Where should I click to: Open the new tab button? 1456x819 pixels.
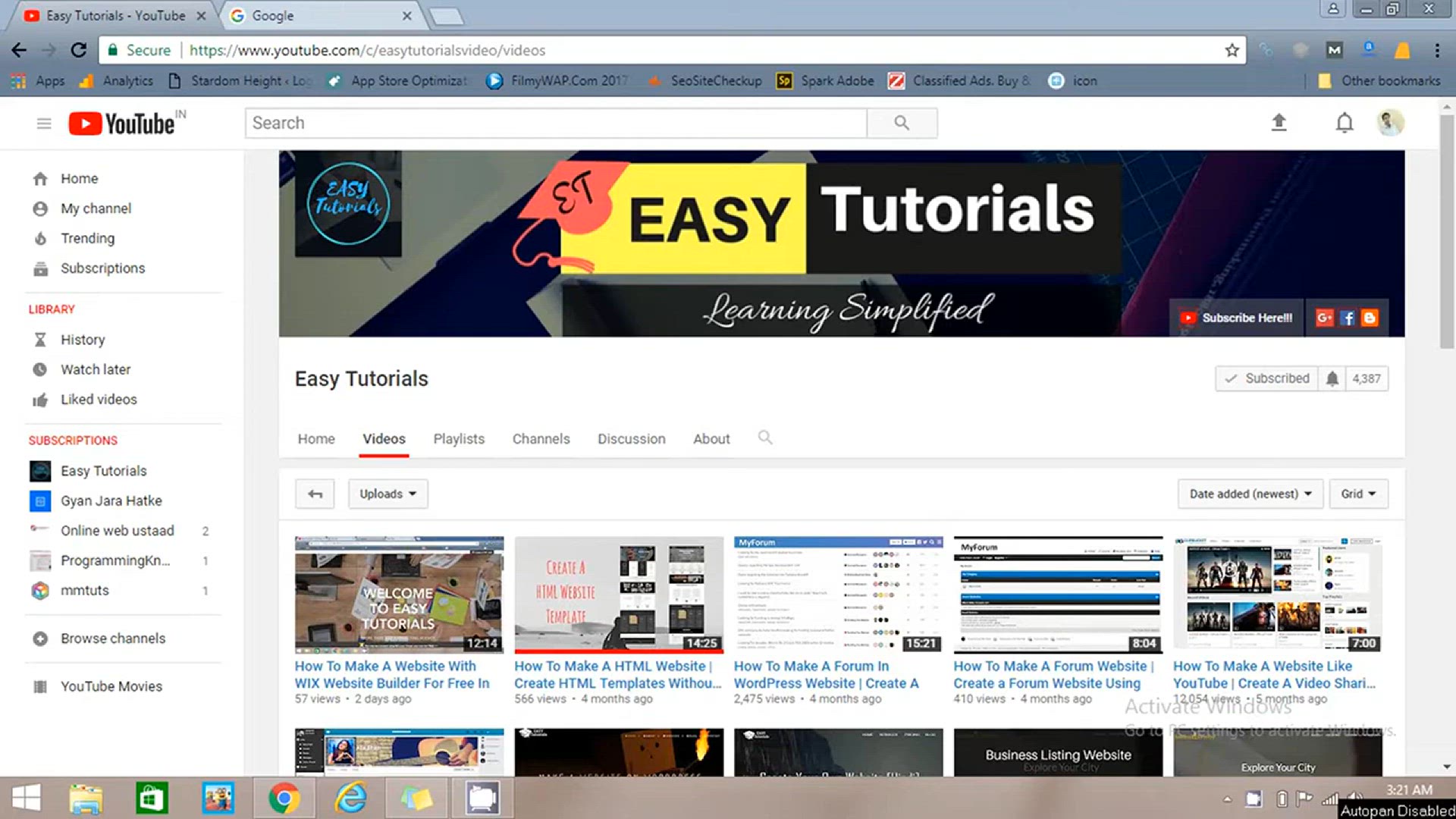447,16
